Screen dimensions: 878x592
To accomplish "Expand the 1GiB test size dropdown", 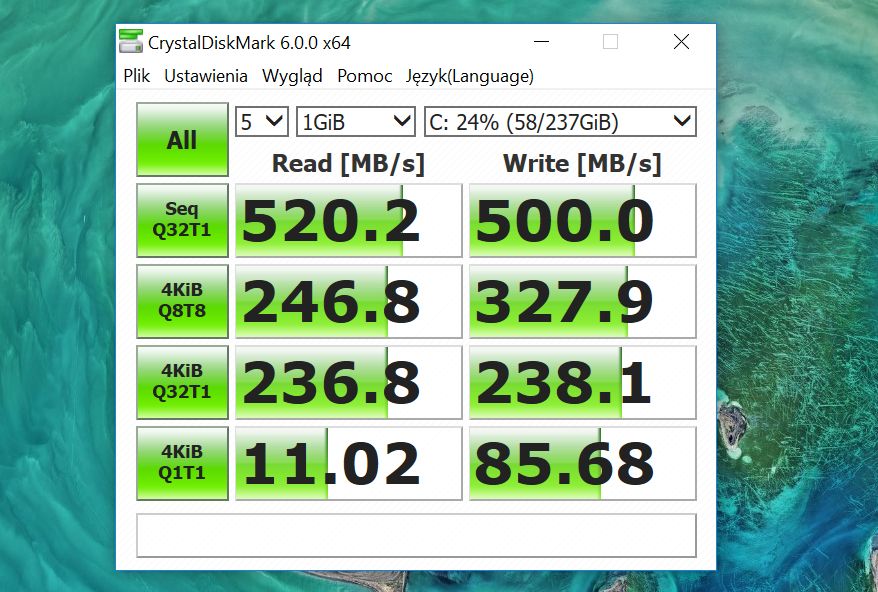I will (356, 122).
